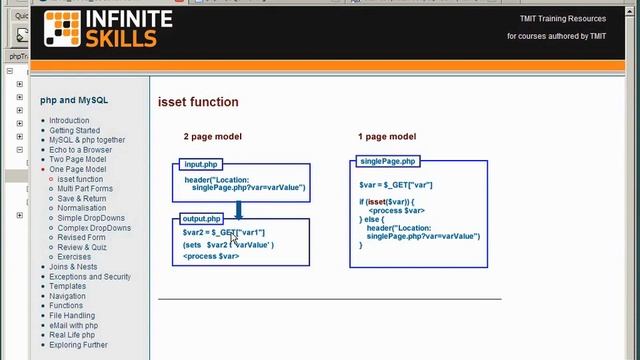The image size is (640, 360).
Task: Select the isset function sub-item
Action: (80, 179)
